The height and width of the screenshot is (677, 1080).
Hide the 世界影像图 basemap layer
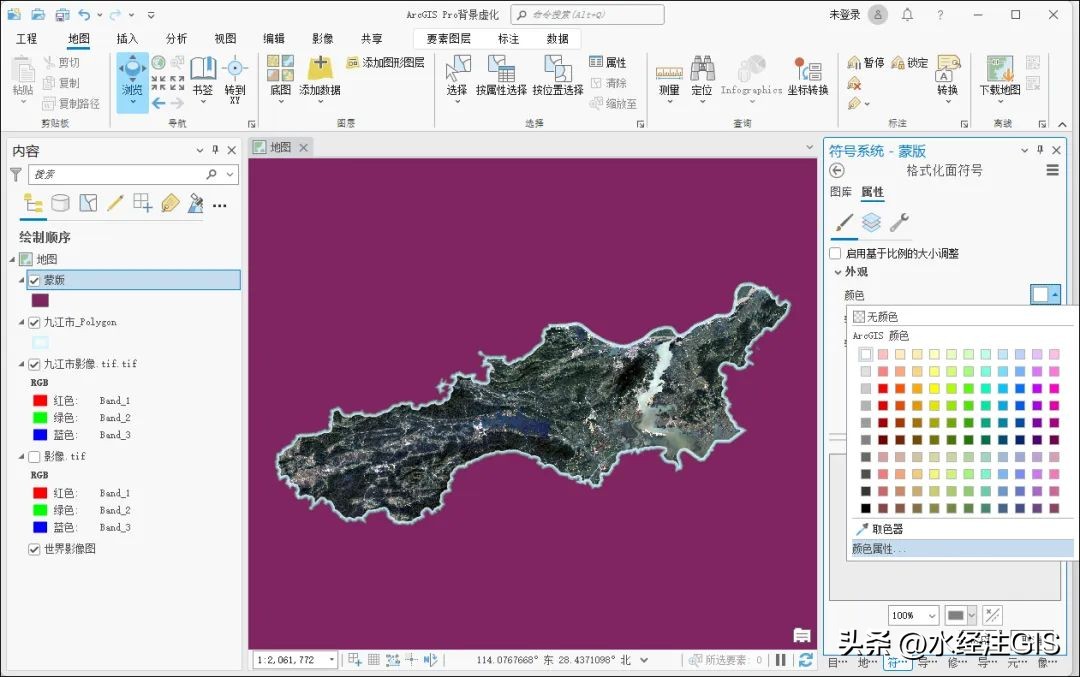[34, 549]
